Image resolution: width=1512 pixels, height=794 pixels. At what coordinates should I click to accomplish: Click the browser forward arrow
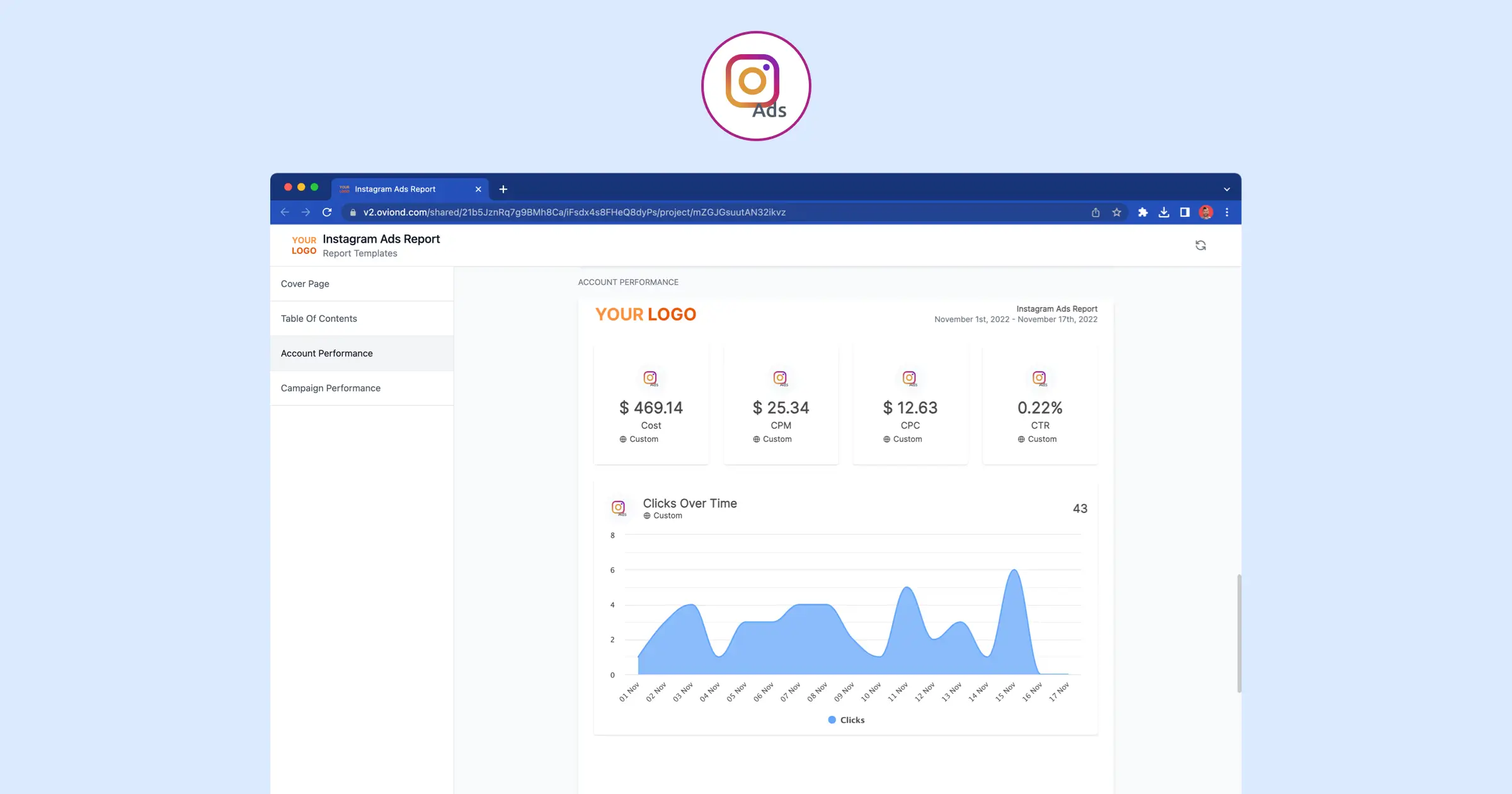pos(306,212)
